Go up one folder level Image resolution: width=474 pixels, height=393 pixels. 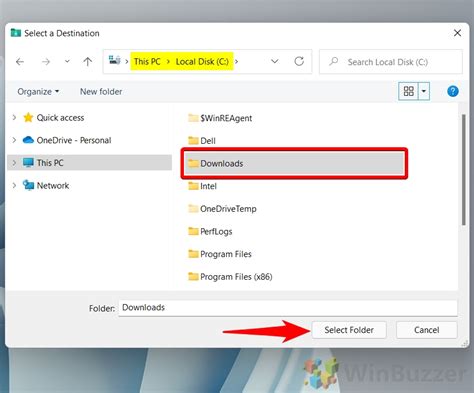tap(88, 61)
